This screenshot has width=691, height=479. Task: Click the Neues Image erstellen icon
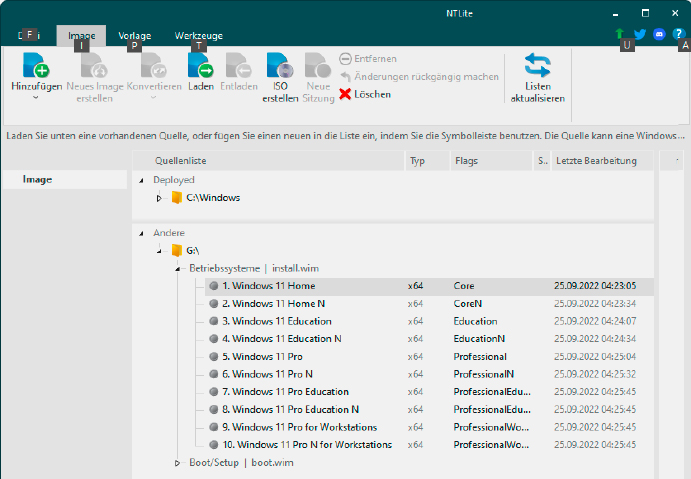pos(94,65)
